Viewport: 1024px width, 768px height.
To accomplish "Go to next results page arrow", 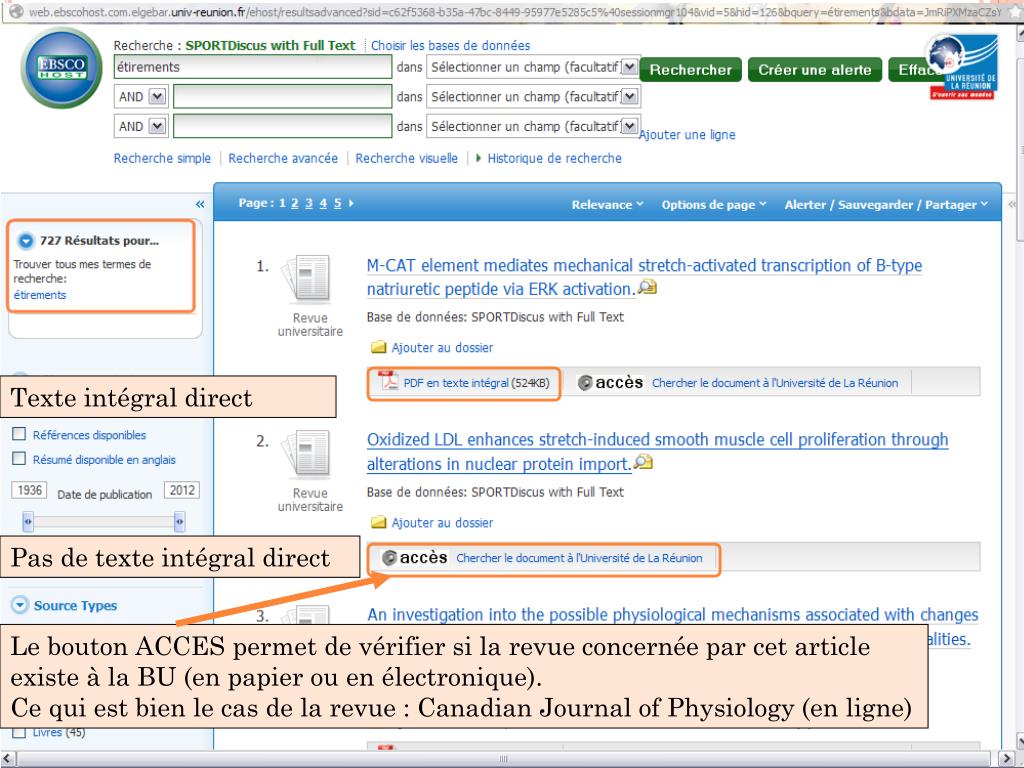I will (351, 203).
